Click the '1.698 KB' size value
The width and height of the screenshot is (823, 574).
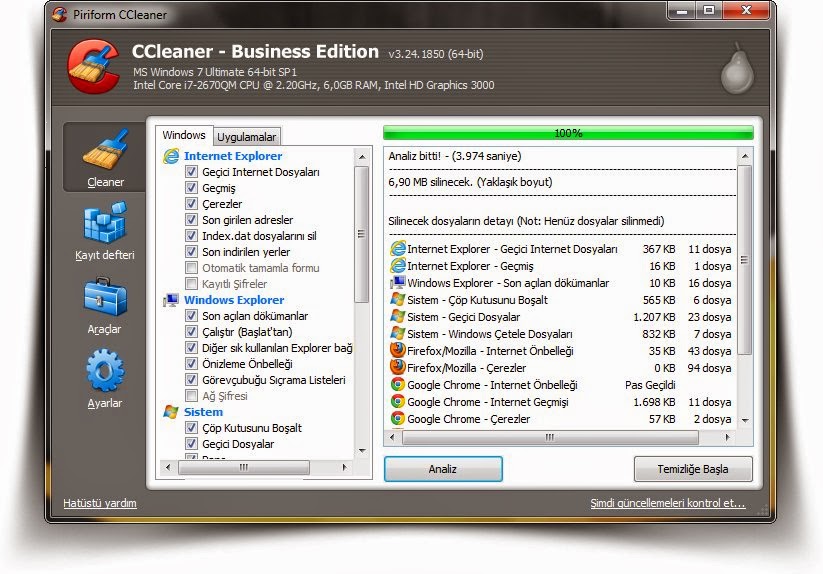point(654,402)
